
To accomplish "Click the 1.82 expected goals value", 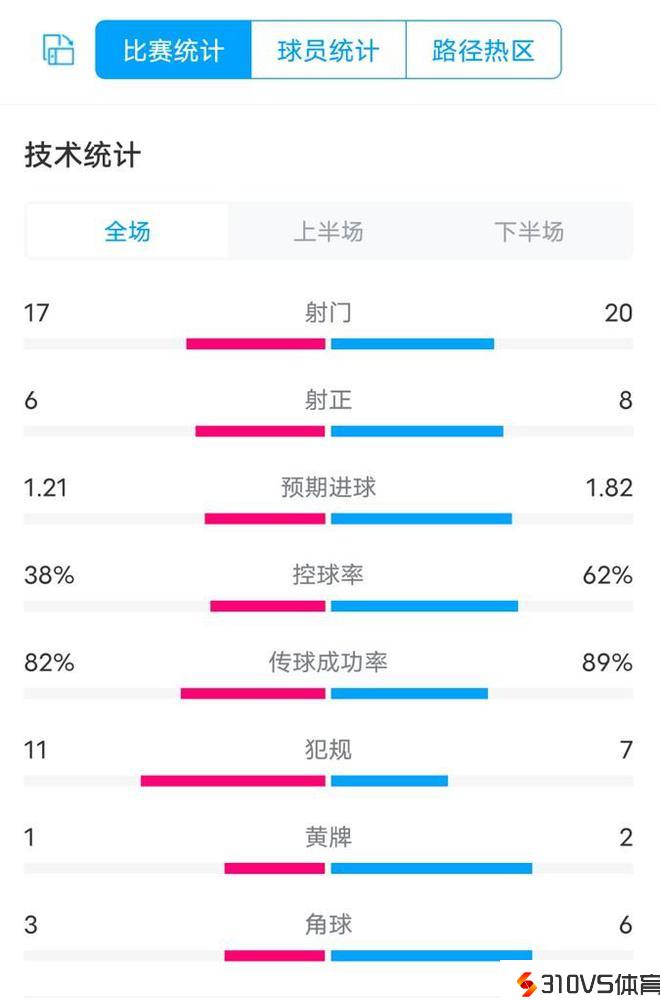I will tap(607, 488).
